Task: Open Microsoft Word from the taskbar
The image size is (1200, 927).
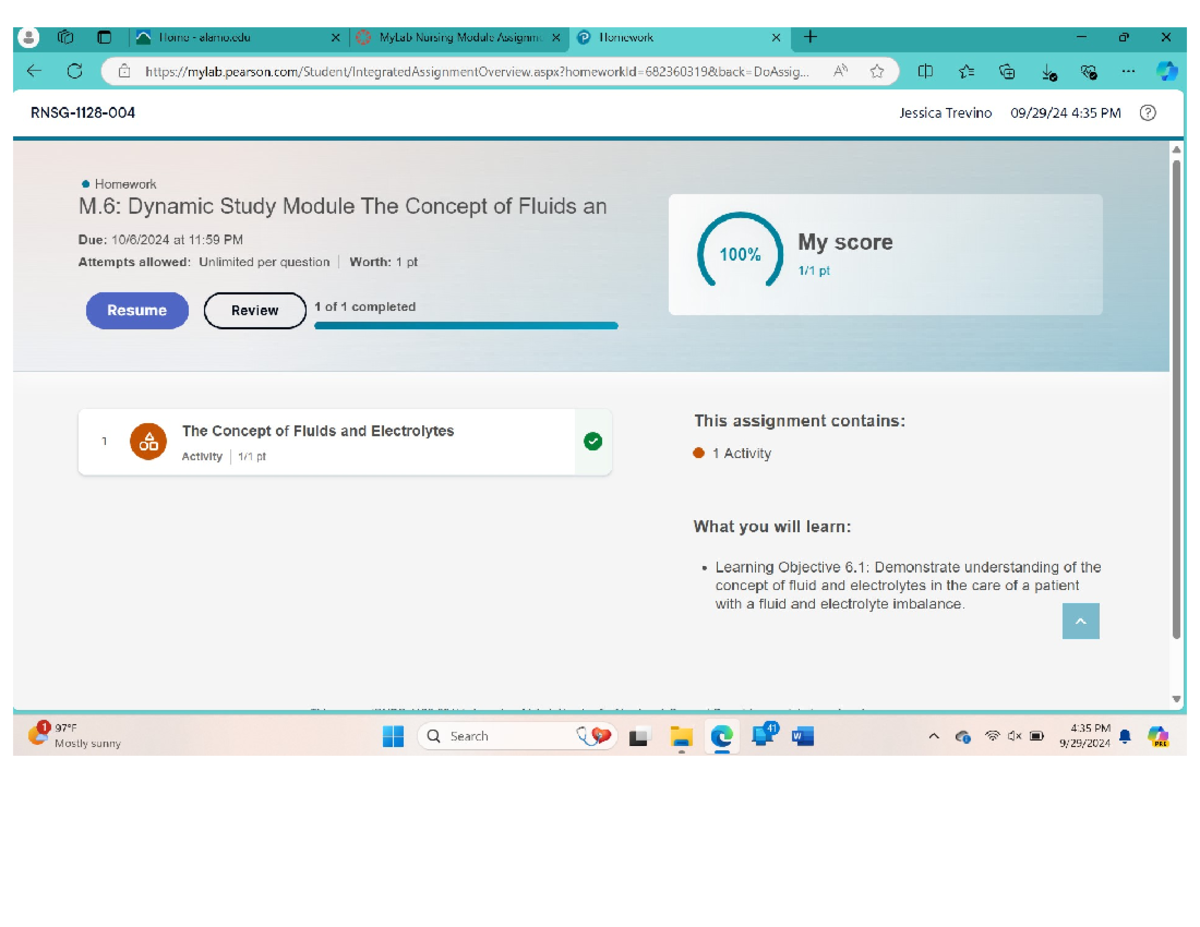Action: point(802,737)
